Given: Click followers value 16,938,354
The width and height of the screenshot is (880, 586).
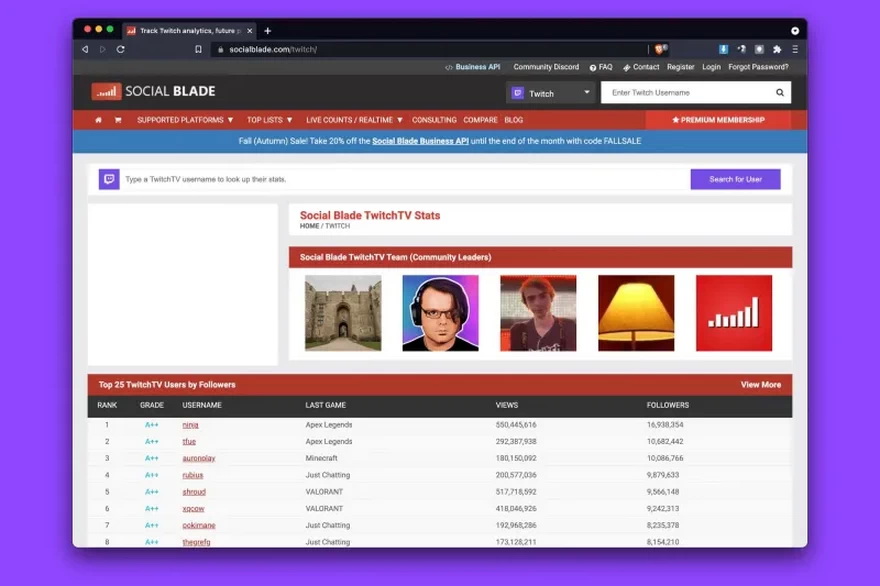Looking at the screenshot, I should pyautogui.click(x=665, y=425).
